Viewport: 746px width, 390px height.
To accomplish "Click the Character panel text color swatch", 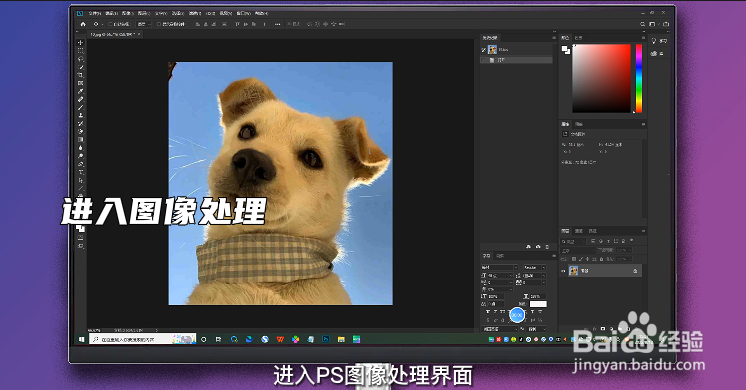I will 538,304.
